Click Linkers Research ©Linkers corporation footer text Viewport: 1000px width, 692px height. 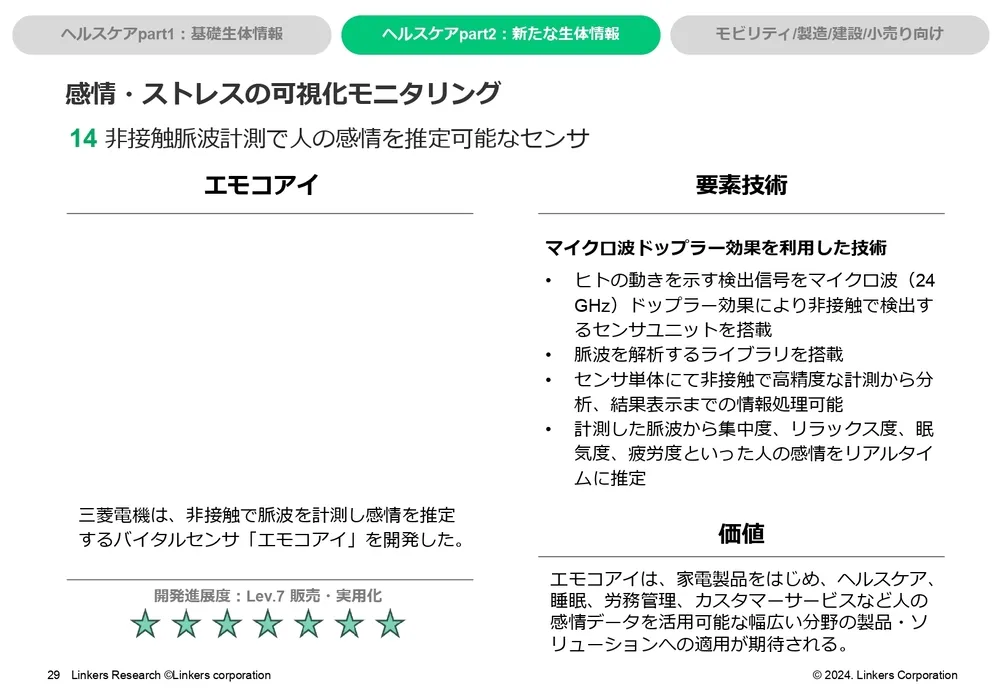pyautogui.click(x=171, y=675)
